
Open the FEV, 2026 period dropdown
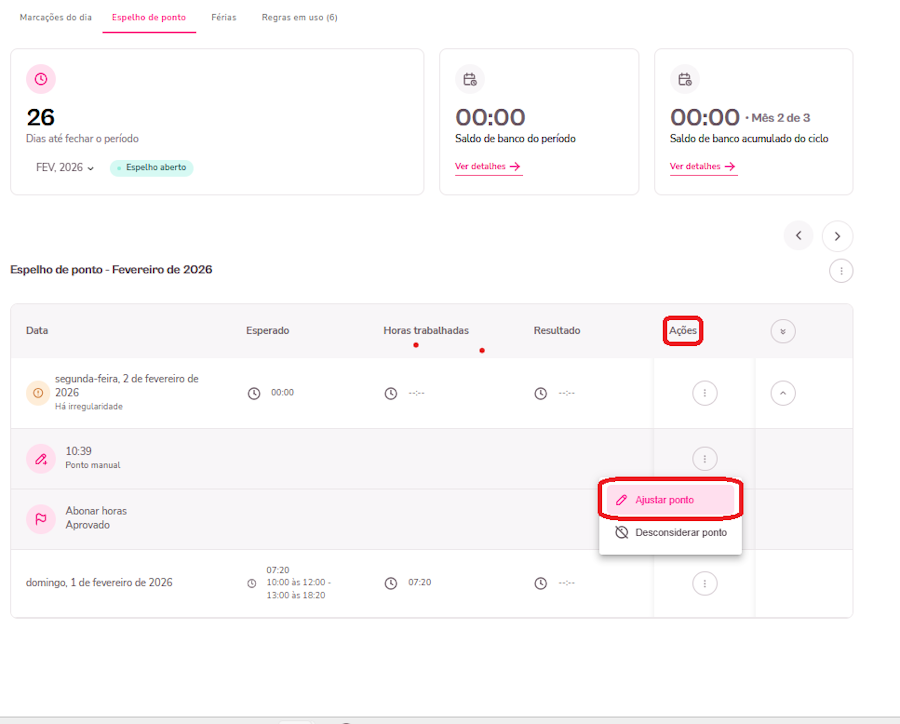point(65,168)
